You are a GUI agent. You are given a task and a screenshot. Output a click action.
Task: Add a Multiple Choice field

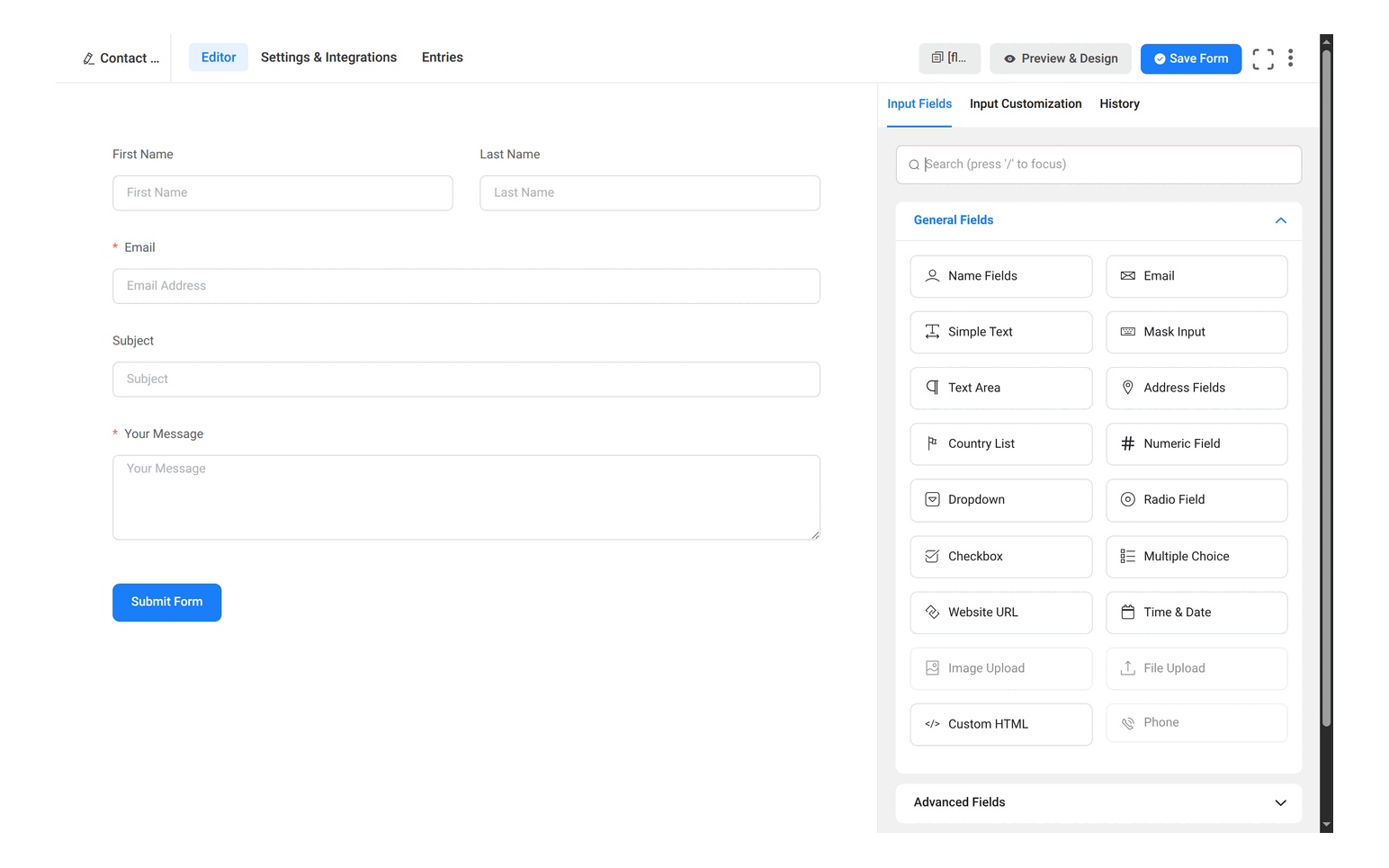coord(1196,557)
